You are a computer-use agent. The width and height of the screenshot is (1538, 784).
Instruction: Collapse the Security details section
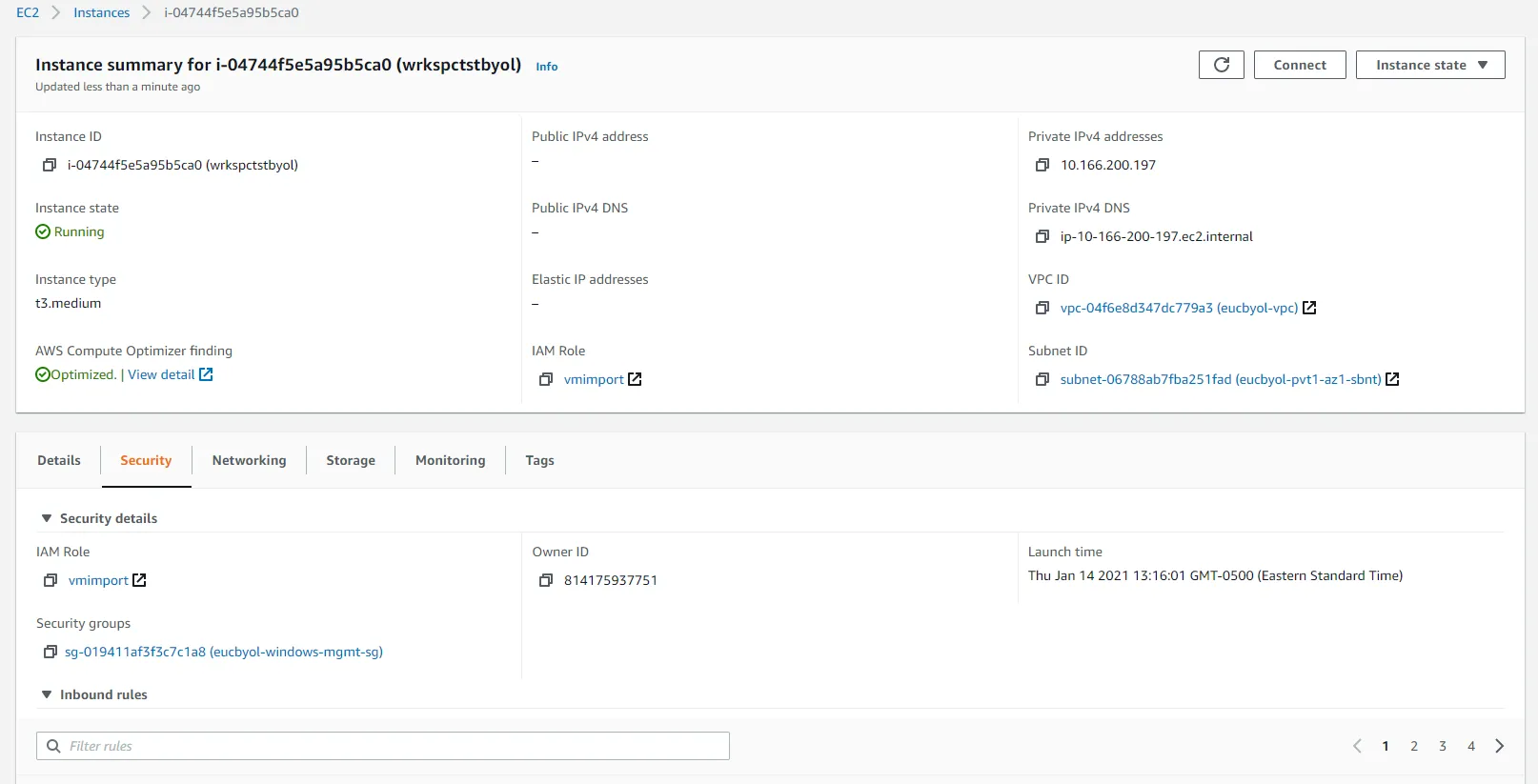click(47, 518)
